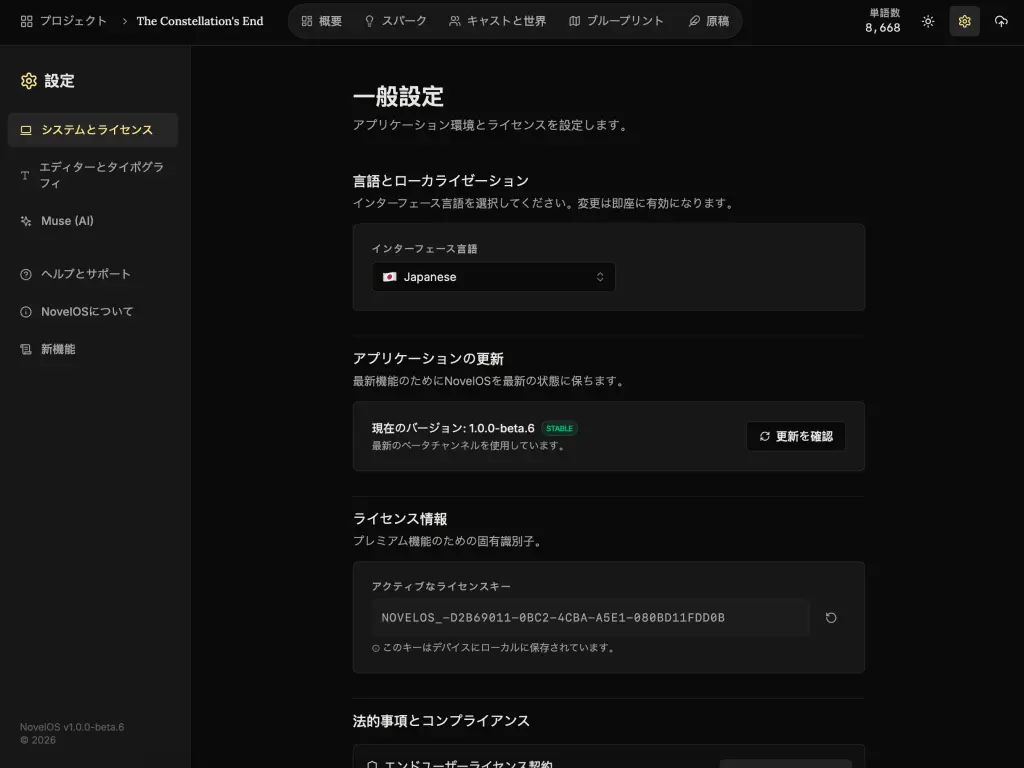Image resolution: width=1024 pixels, height=768 pixels.
Task: Click the 更新を確認 button
Action: [796, 436]
